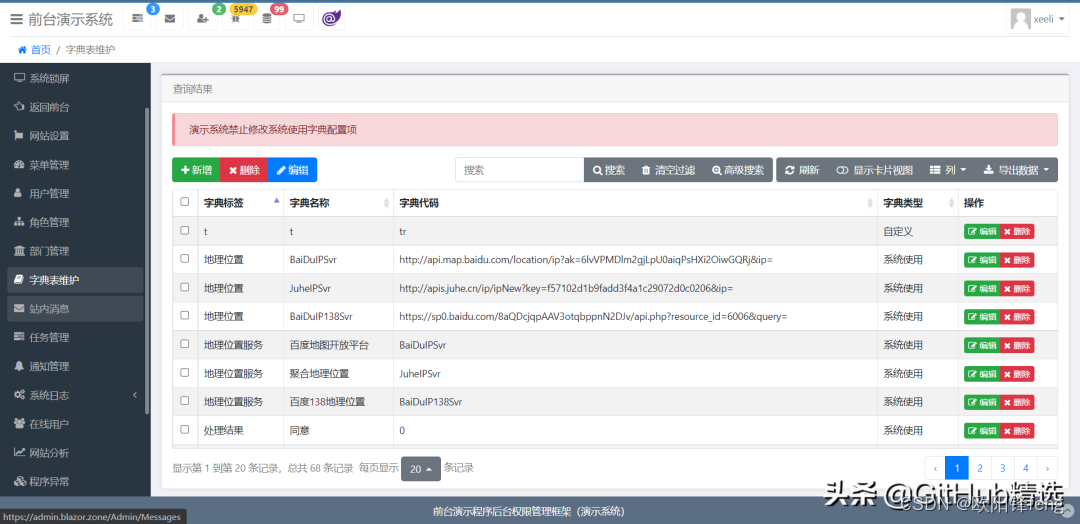Open 高级搜索
Screen dimensions: 1080x524
point(738,170)
